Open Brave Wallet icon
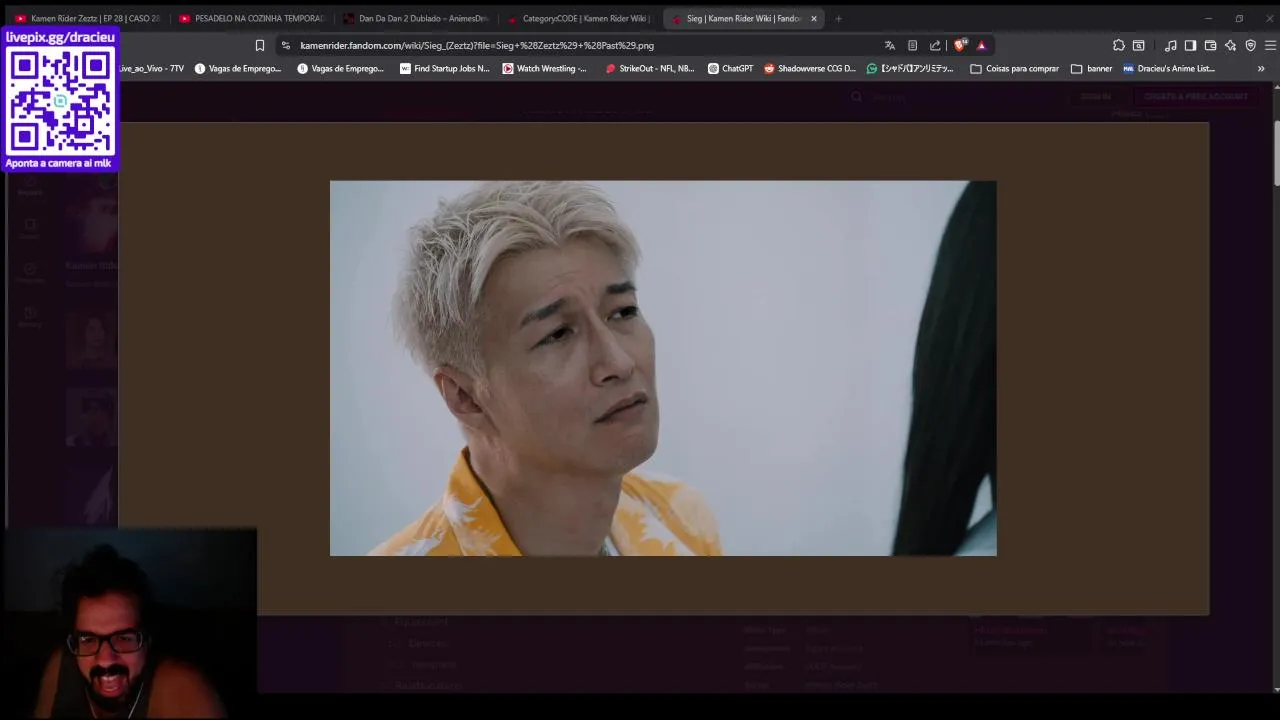The image size is (1280, 720). coord(1210,45)
